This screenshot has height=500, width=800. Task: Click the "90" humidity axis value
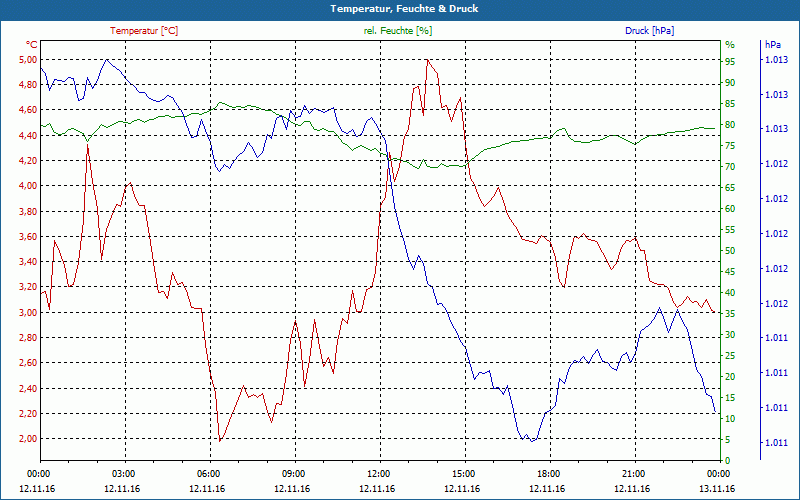click(730, 83)
